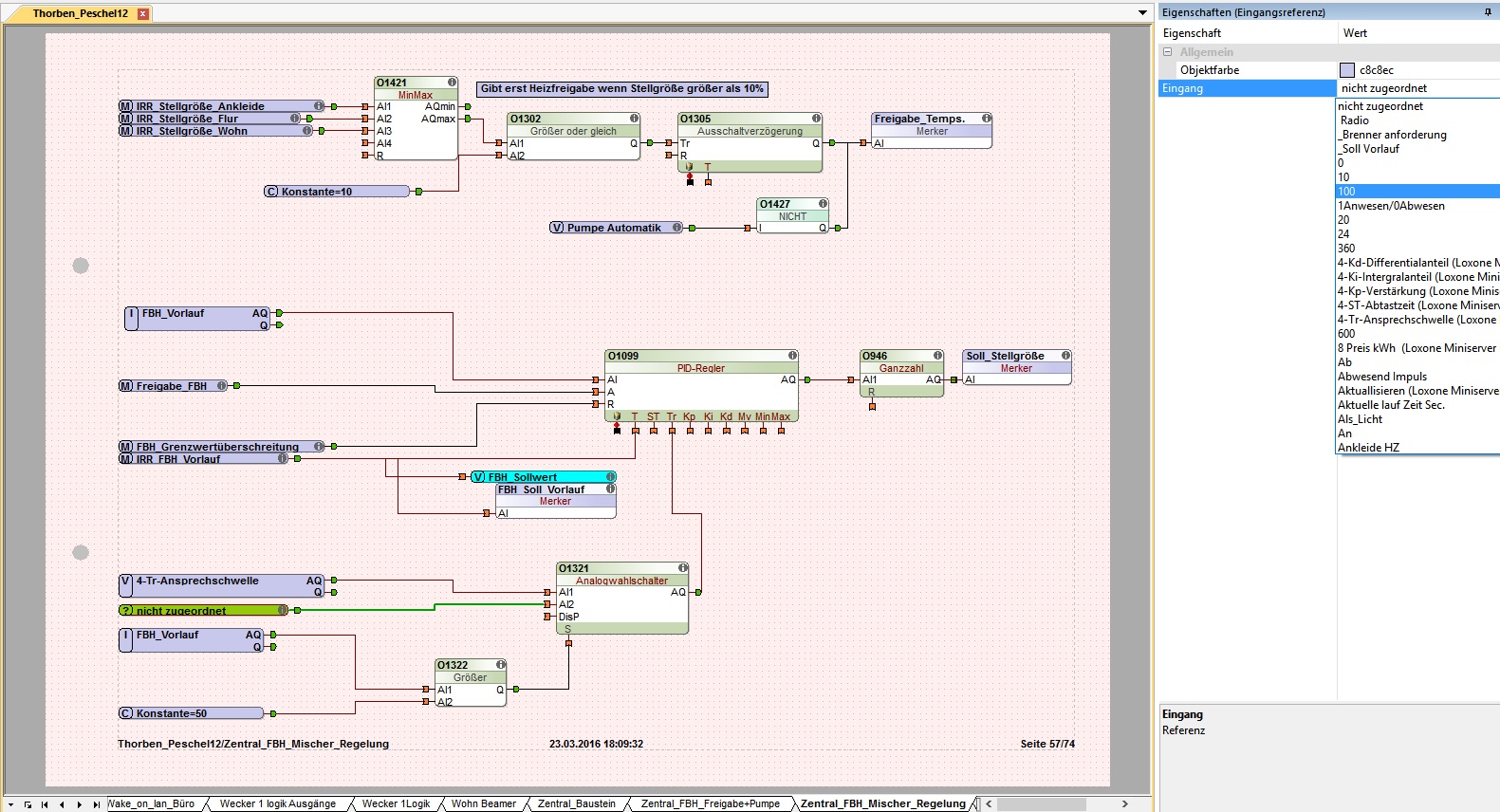Click the info icon on Analogwahlschalter block O1321
This screenshot has width=1500, height=812.
pyautogui.click(x=682, y=568)
